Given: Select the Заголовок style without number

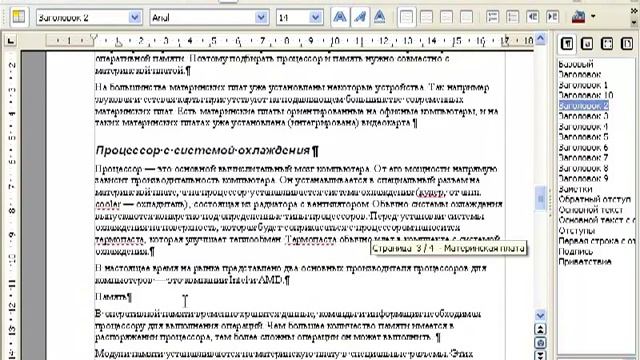Looking at the screenshot, I should (x=580, y=74).
